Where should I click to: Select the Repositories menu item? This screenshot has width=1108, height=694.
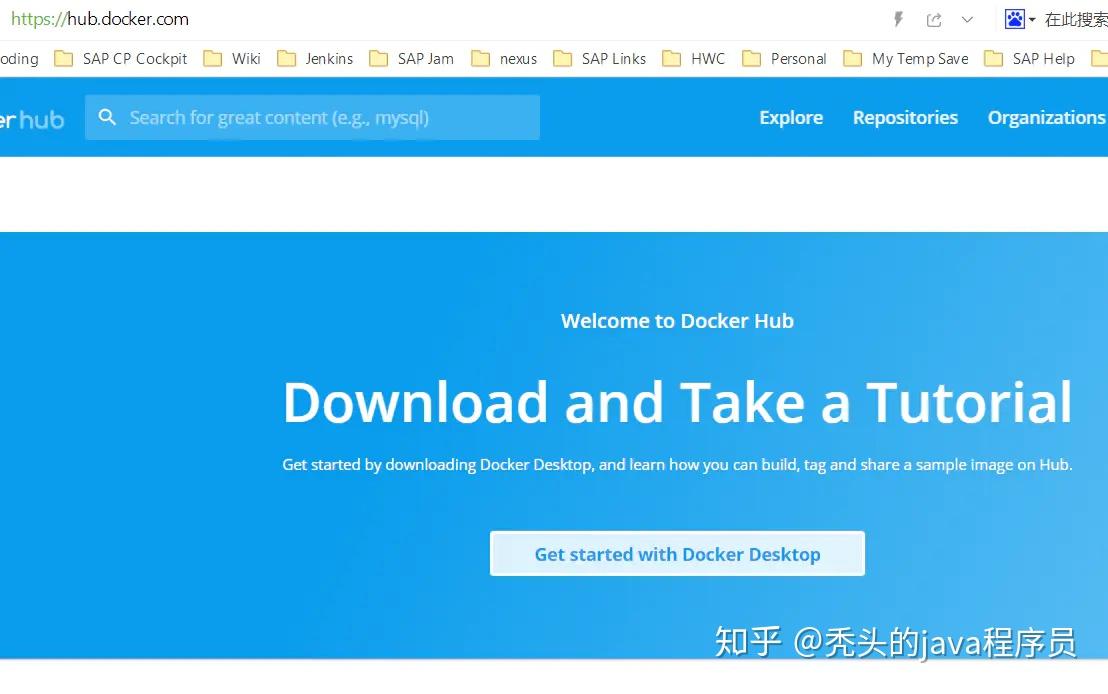905,118
